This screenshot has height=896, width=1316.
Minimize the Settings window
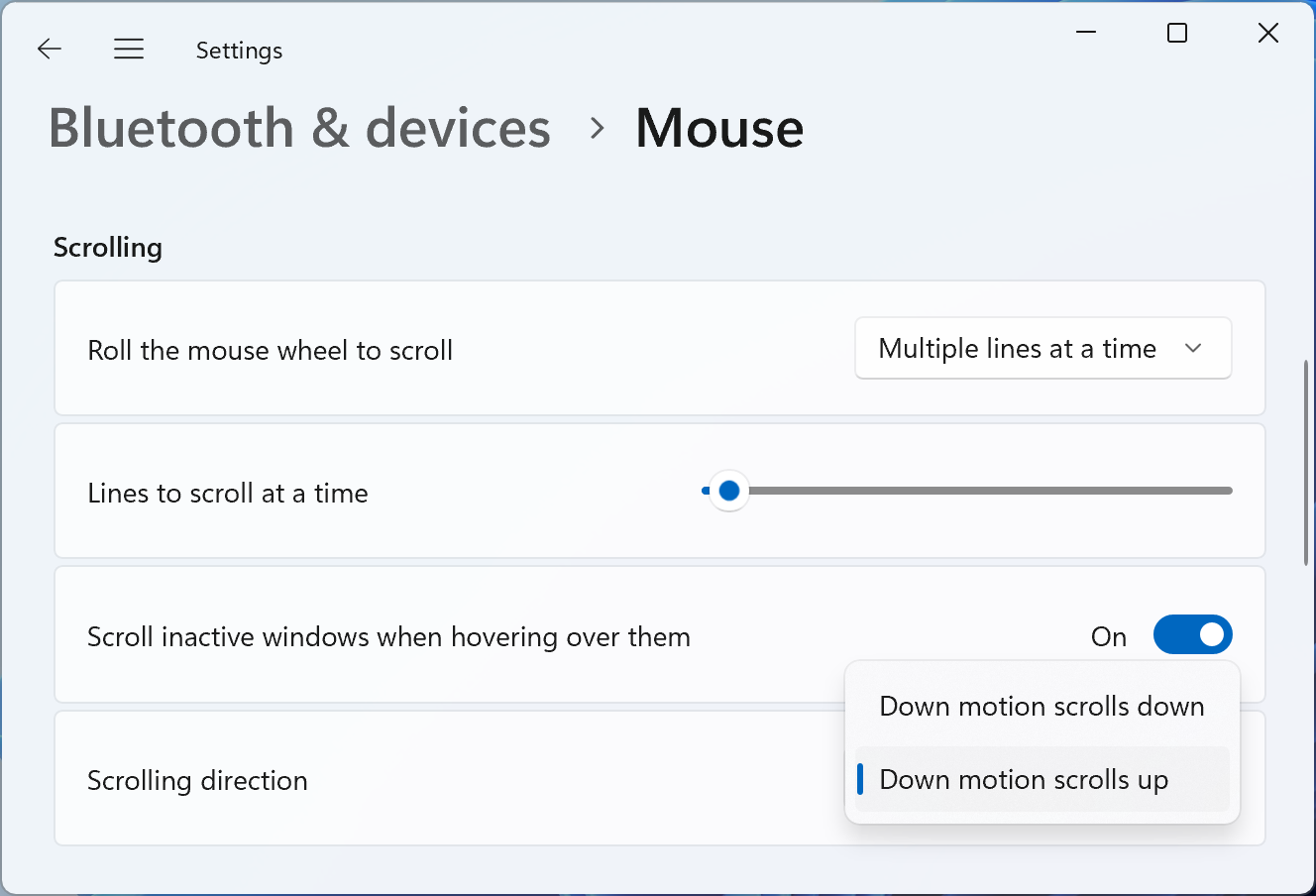click(x=1086, y=33)
